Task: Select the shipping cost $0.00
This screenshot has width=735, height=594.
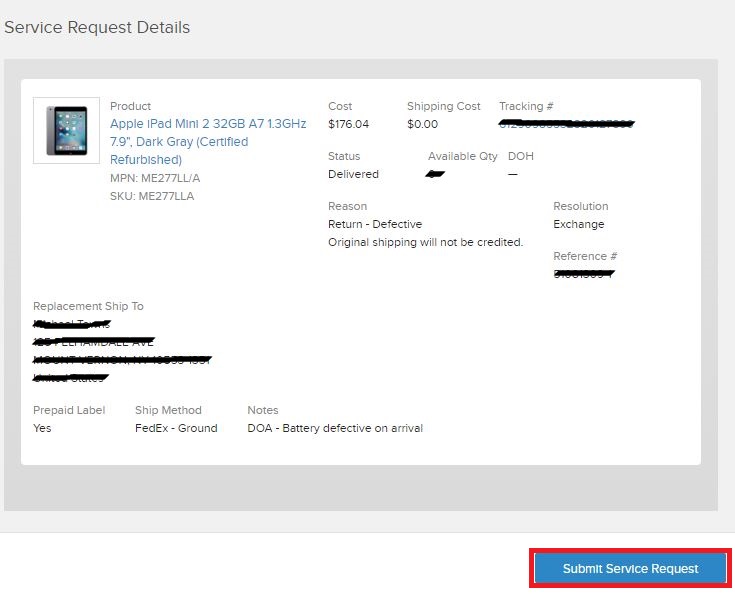Action: pos(422,124)
